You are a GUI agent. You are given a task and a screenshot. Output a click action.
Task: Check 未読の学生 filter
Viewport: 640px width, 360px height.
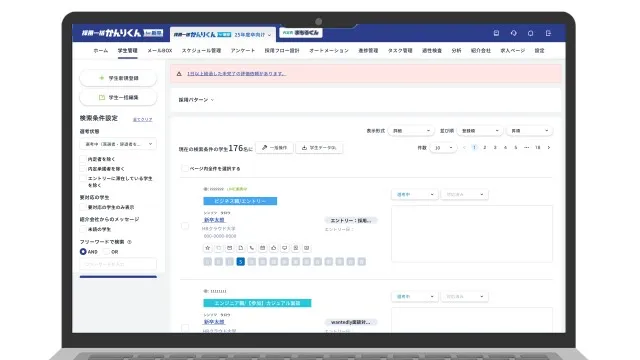83,229
